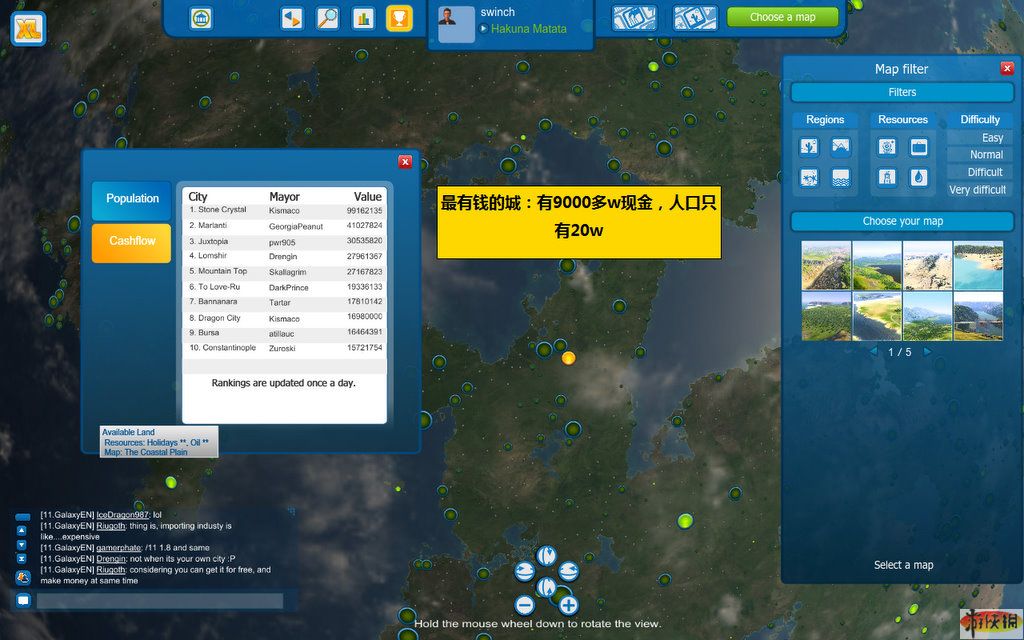The width and height of the screenshot is (1024, 640).
Task: Toggle the oil derrick resource filter
Action: tap(887, 177)
